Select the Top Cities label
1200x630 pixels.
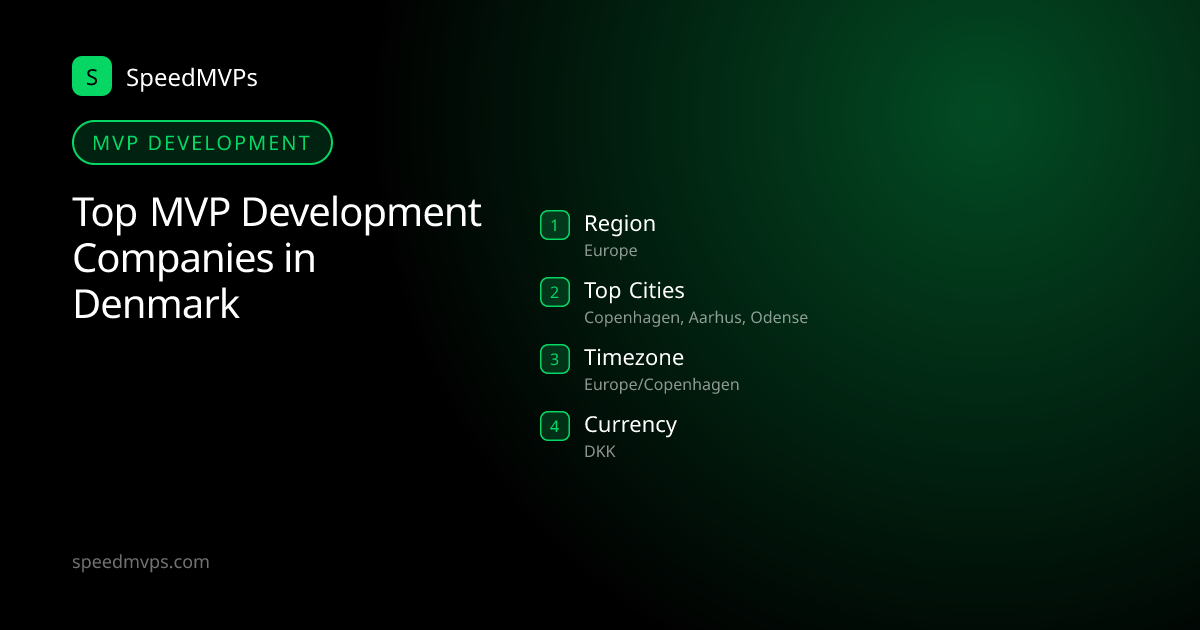[x=634, y=291]
